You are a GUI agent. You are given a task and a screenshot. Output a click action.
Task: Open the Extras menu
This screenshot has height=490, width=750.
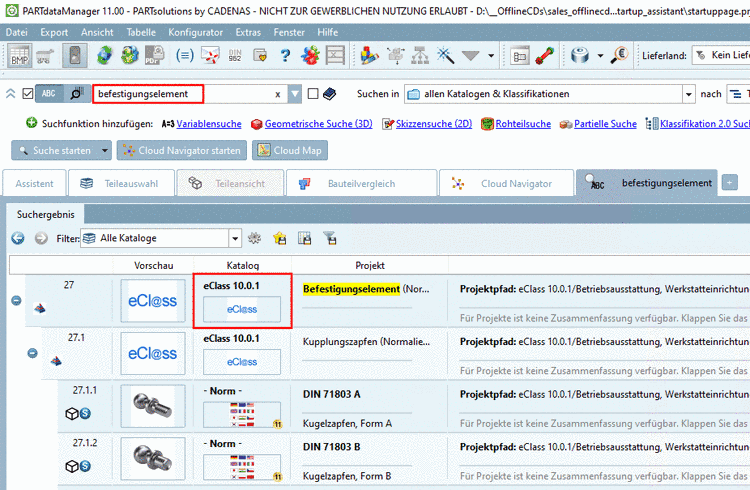tap(248, 32)
